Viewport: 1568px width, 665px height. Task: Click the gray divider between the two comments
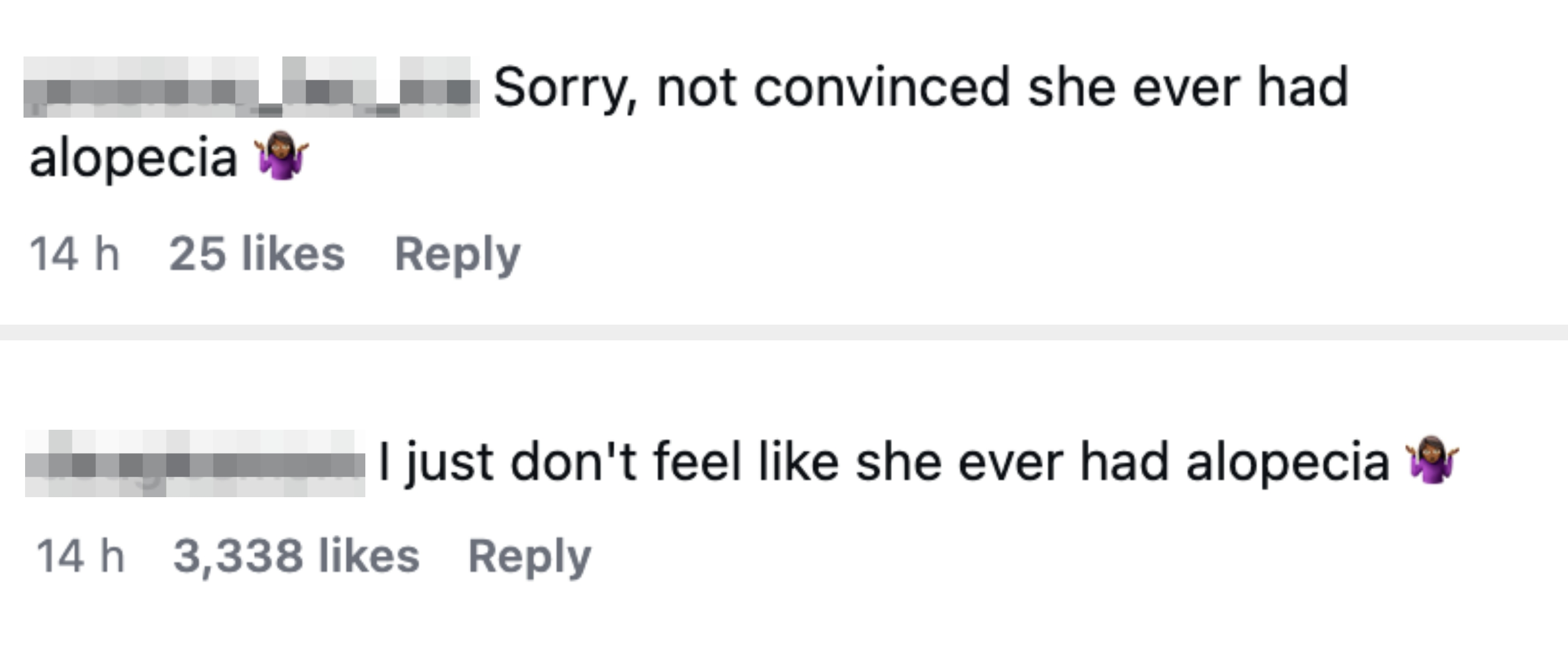pyautogui.click(x=784, y=332)
